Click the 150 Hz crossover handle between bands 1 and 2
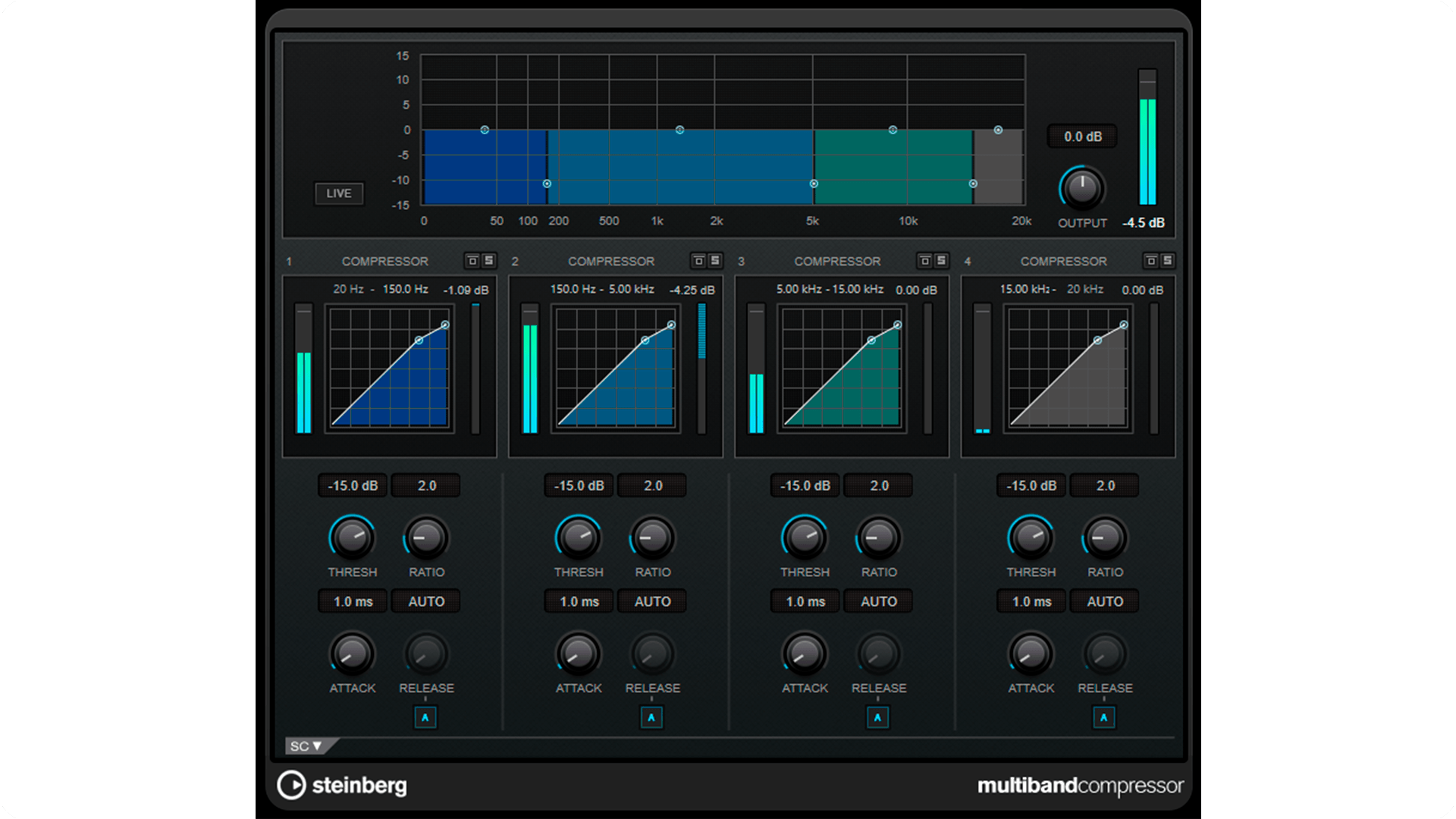This screenshot has width=1456, height=819. click(x=547, y=184)
